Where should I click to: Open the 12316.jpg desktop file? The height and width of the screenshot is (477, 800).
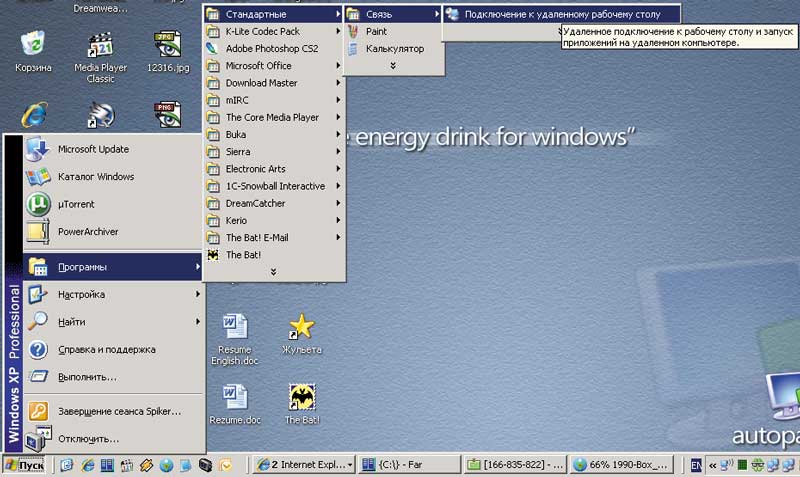tap(167, 45)
